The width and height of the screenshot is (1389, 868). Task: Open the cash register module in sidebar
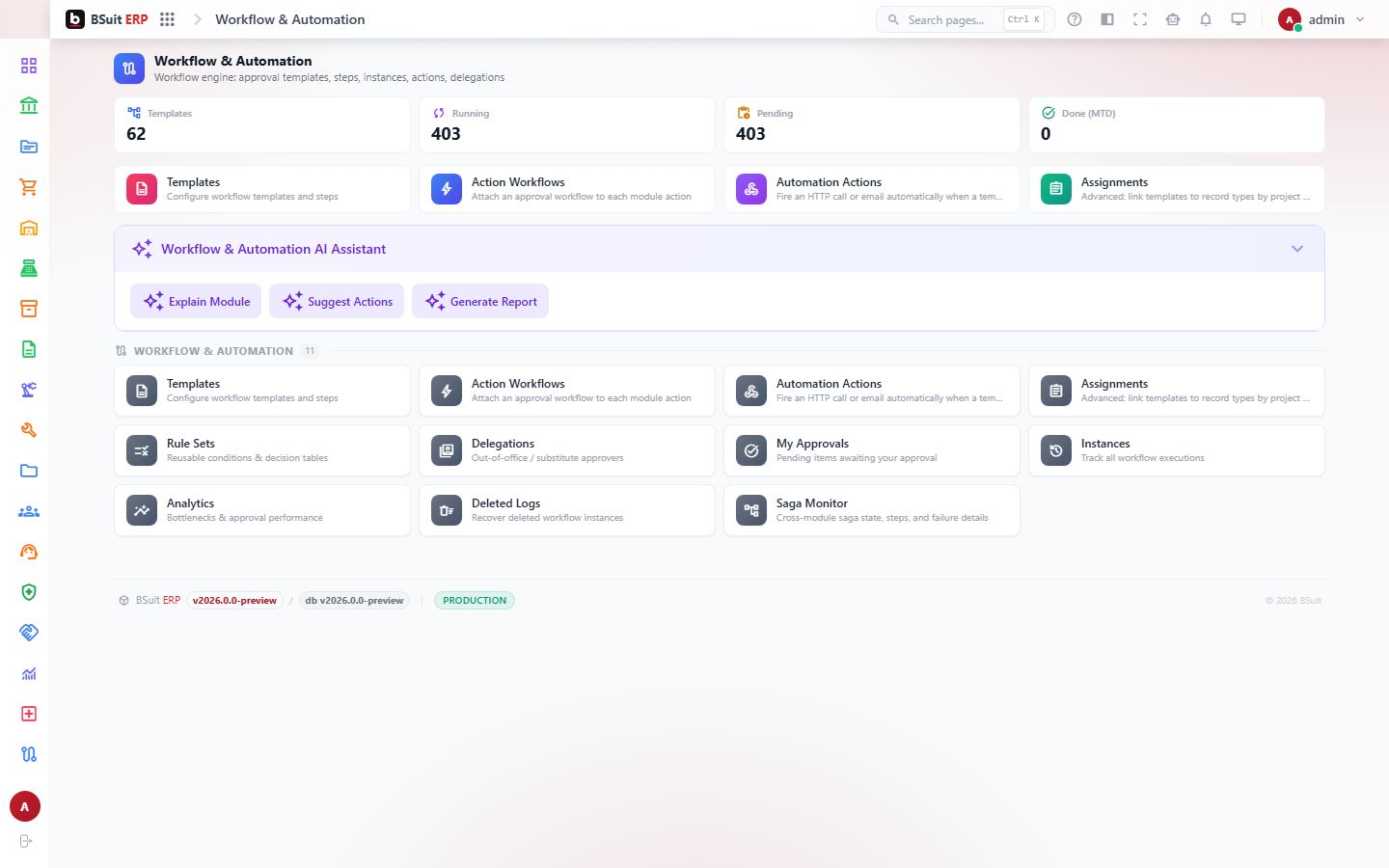click(29, 268)
